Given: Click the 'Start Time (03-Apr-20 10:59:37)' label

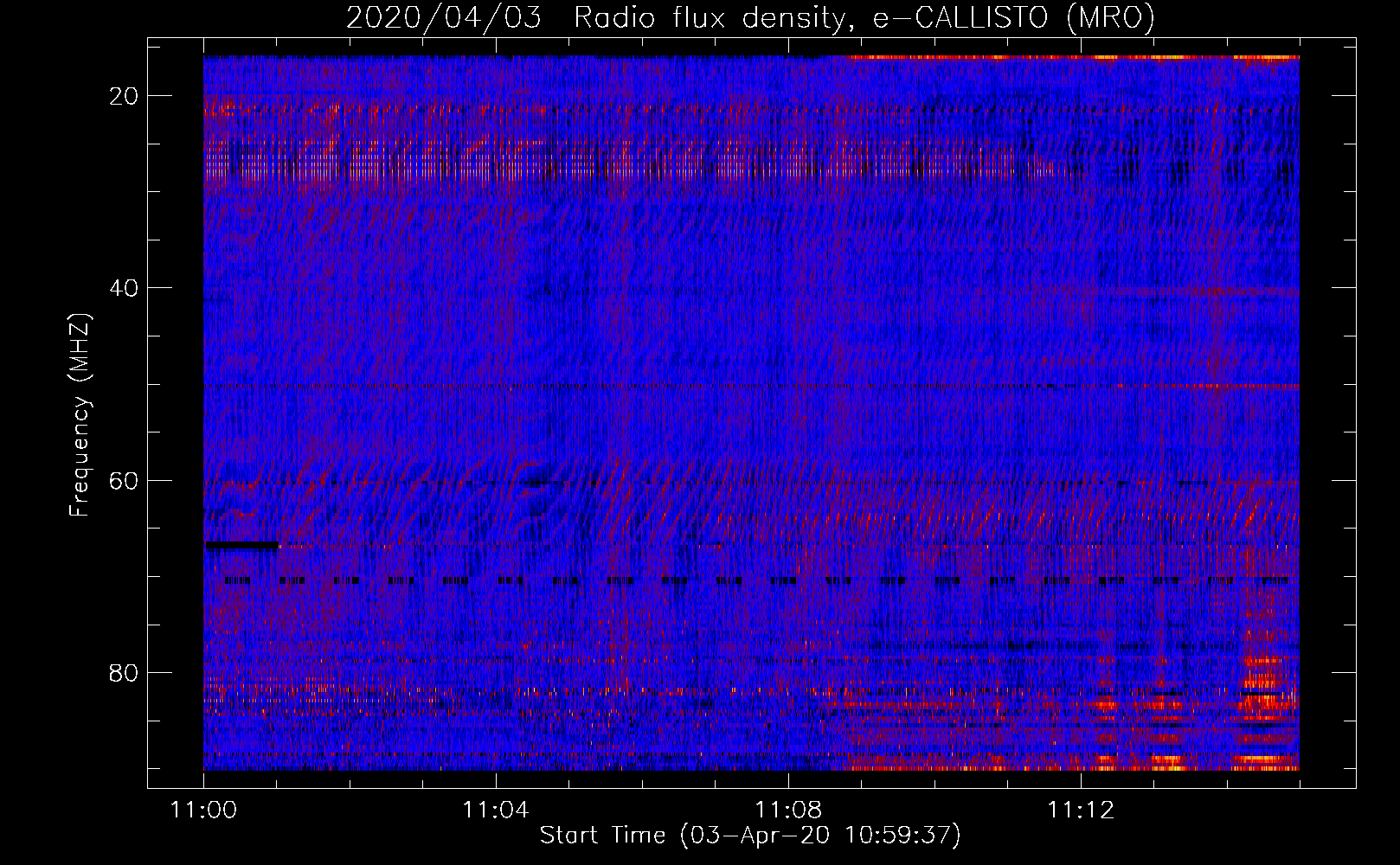Looking at the screenshot, I should (750, 835).
